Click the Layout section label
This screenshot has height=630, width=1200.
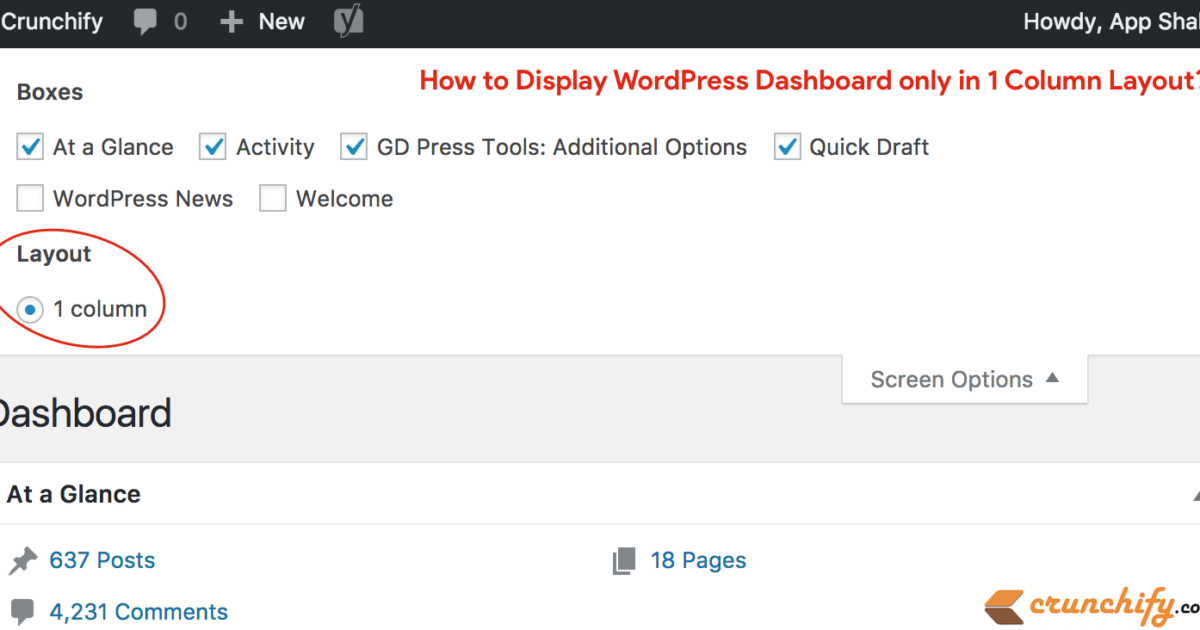point(54,254)
